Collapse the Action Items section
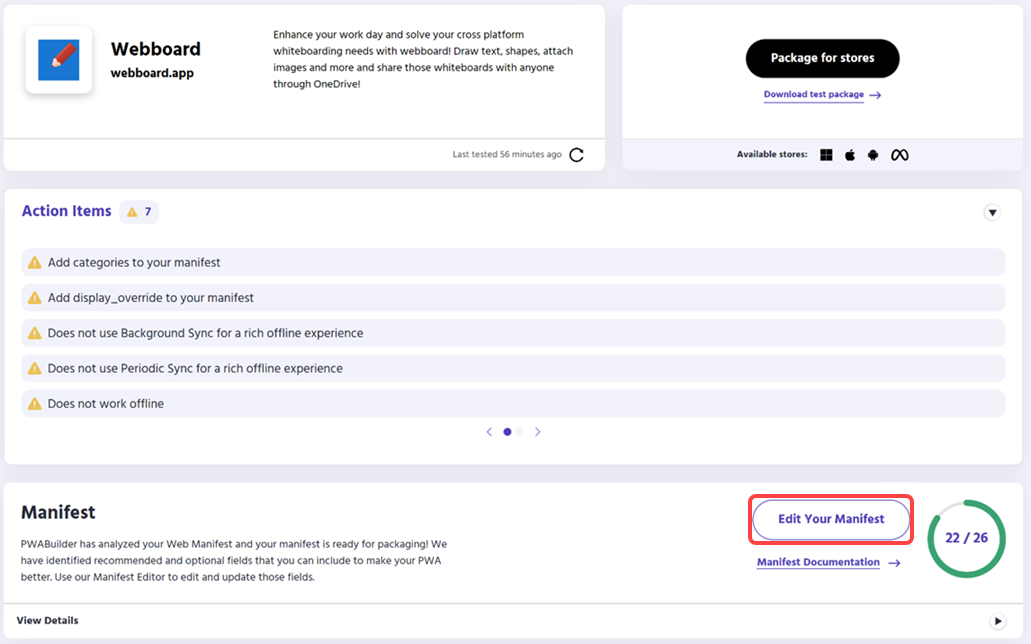Screen dimensions: 1031x644 [992, 212]
